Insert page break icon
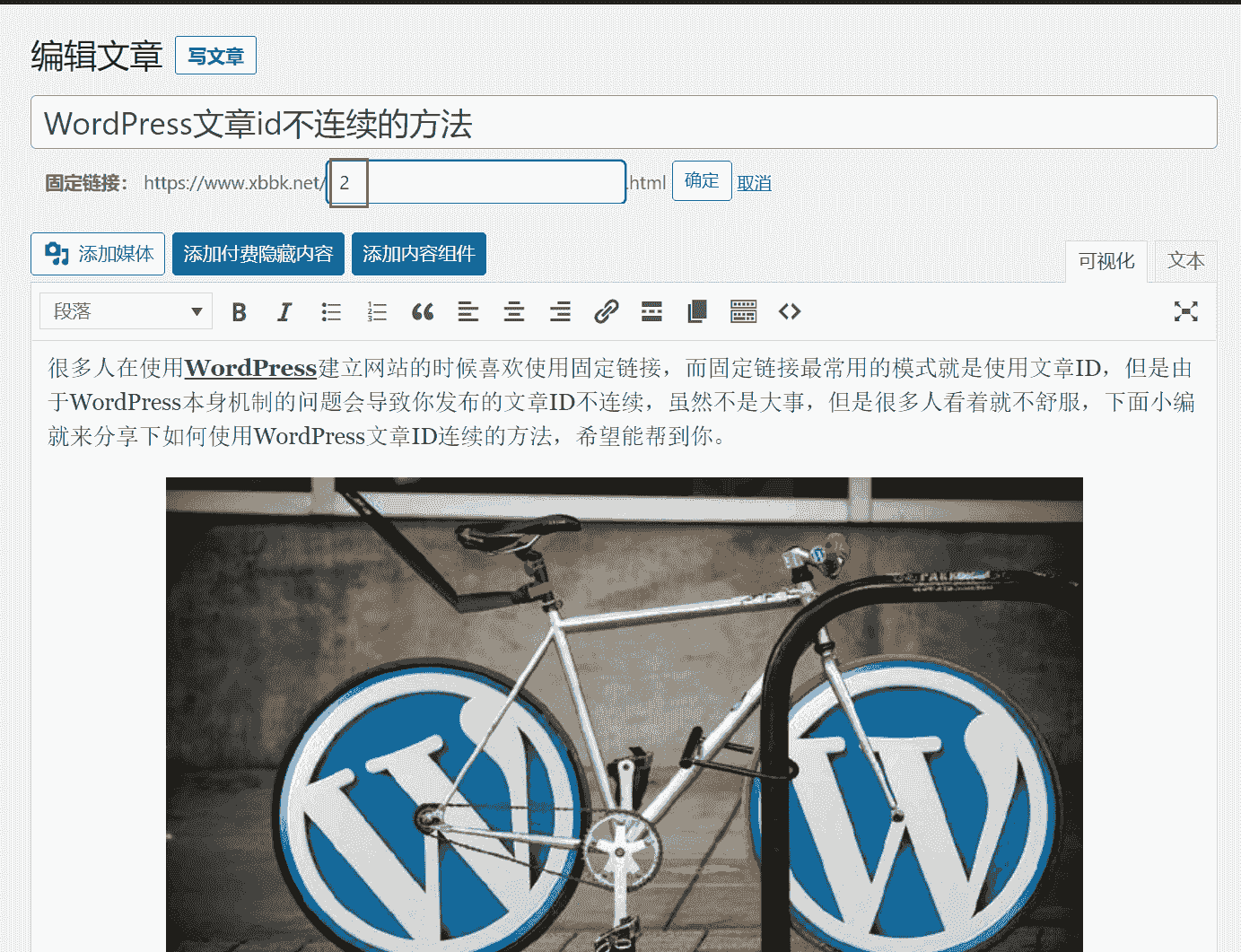1241x952 pixels. coord(697,311)
